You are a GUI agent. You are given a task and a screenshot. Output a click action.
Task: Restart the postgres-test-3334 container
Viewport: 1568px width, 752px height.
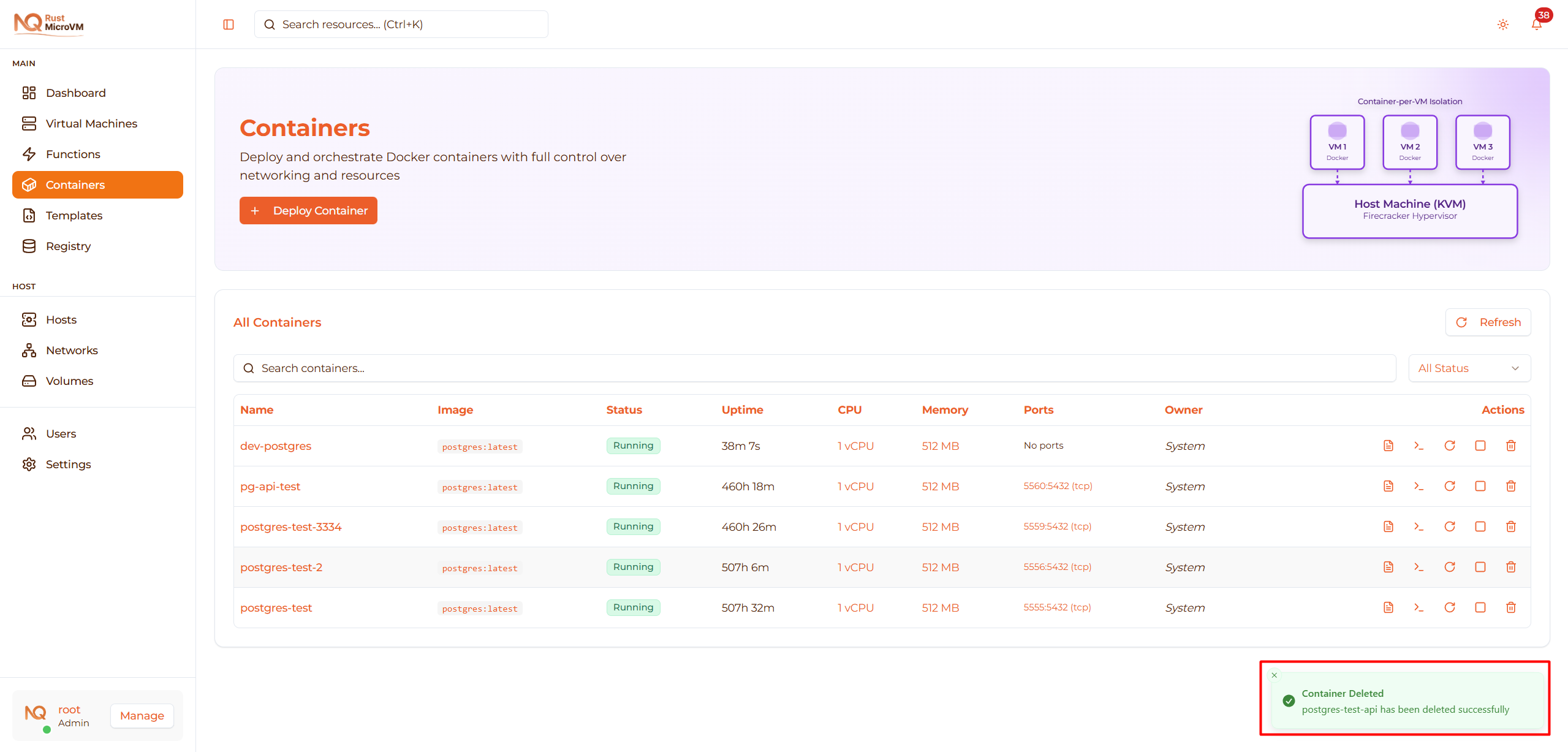click(1449, 526)
